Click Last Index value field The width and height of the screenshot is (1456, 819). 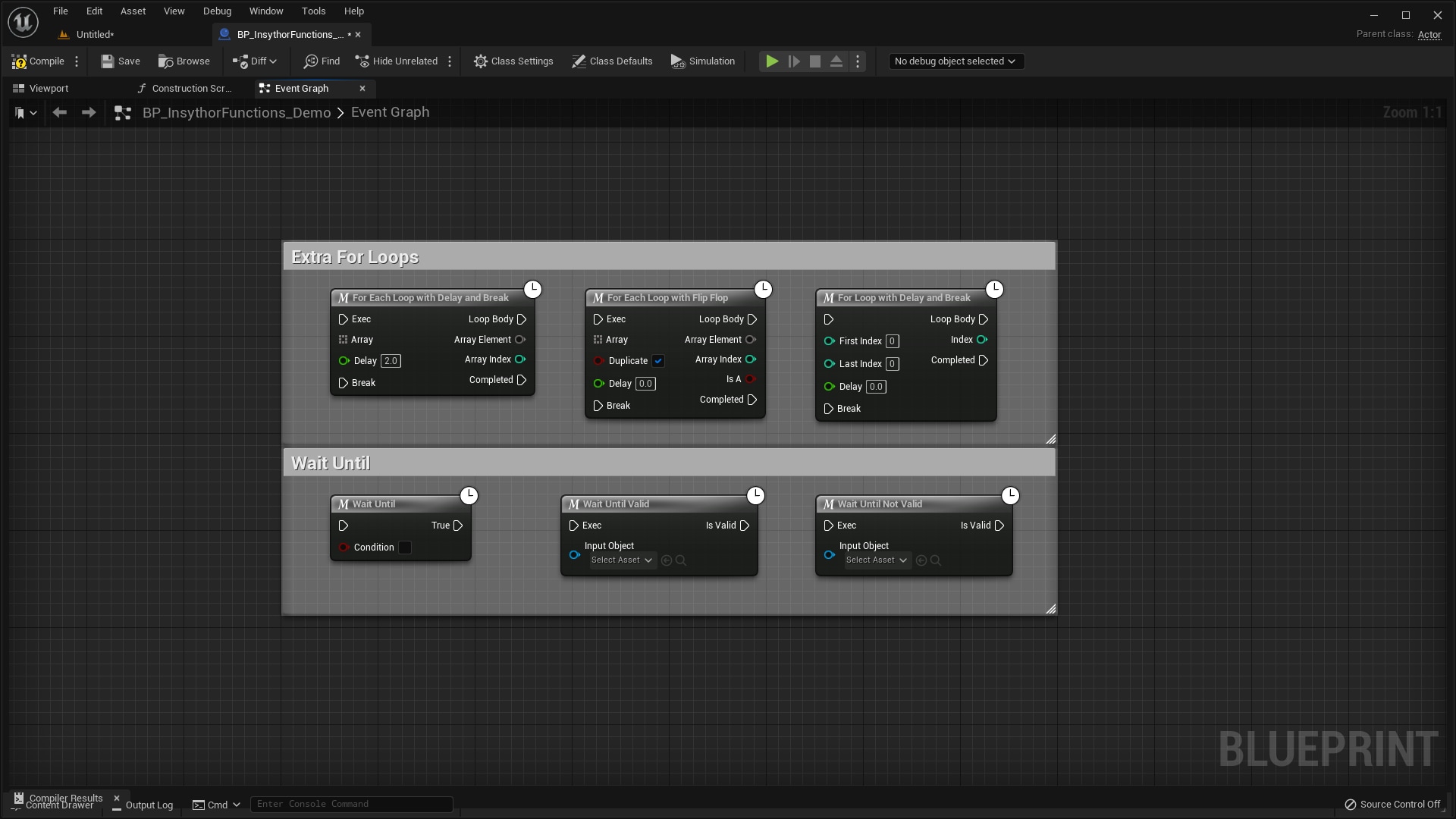click(893, 364)
